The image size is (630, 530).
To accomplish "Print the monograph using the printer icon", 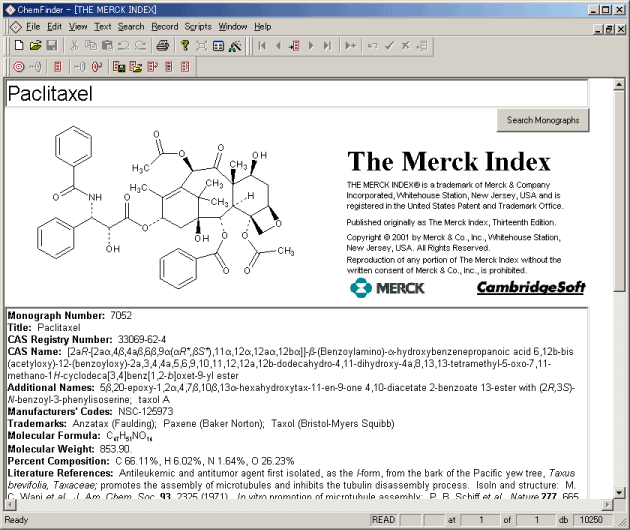I will [x=163, y=45].
